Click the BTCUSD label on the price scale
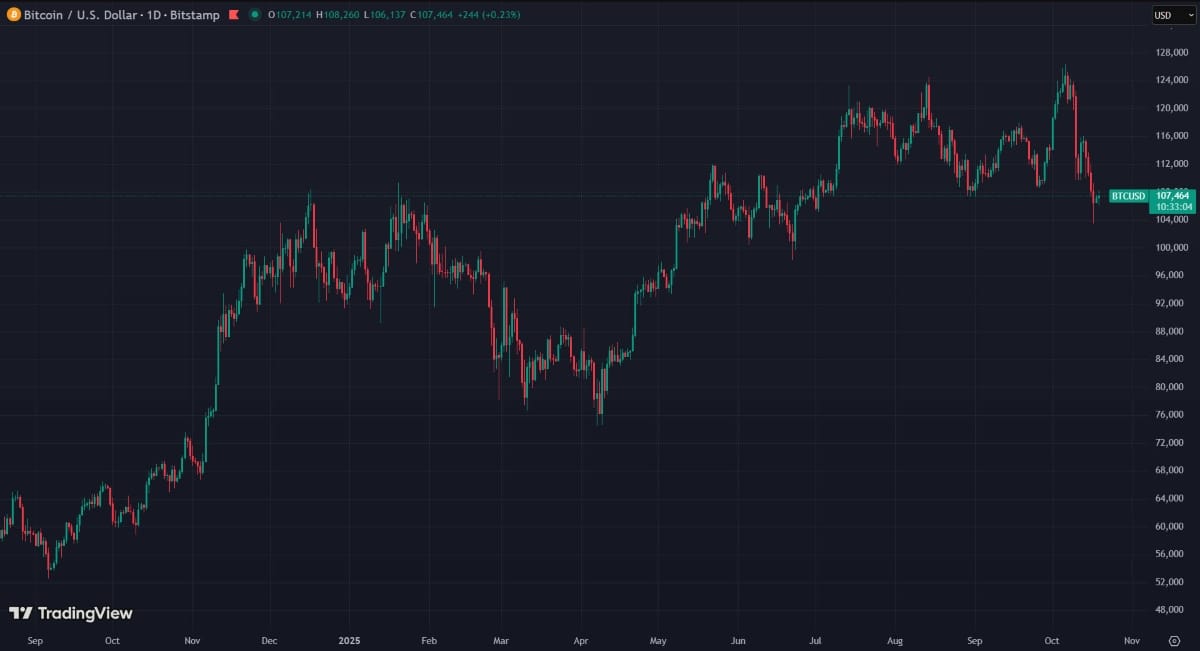The width and height of the screenshot is (1200, 651). 1129,196
